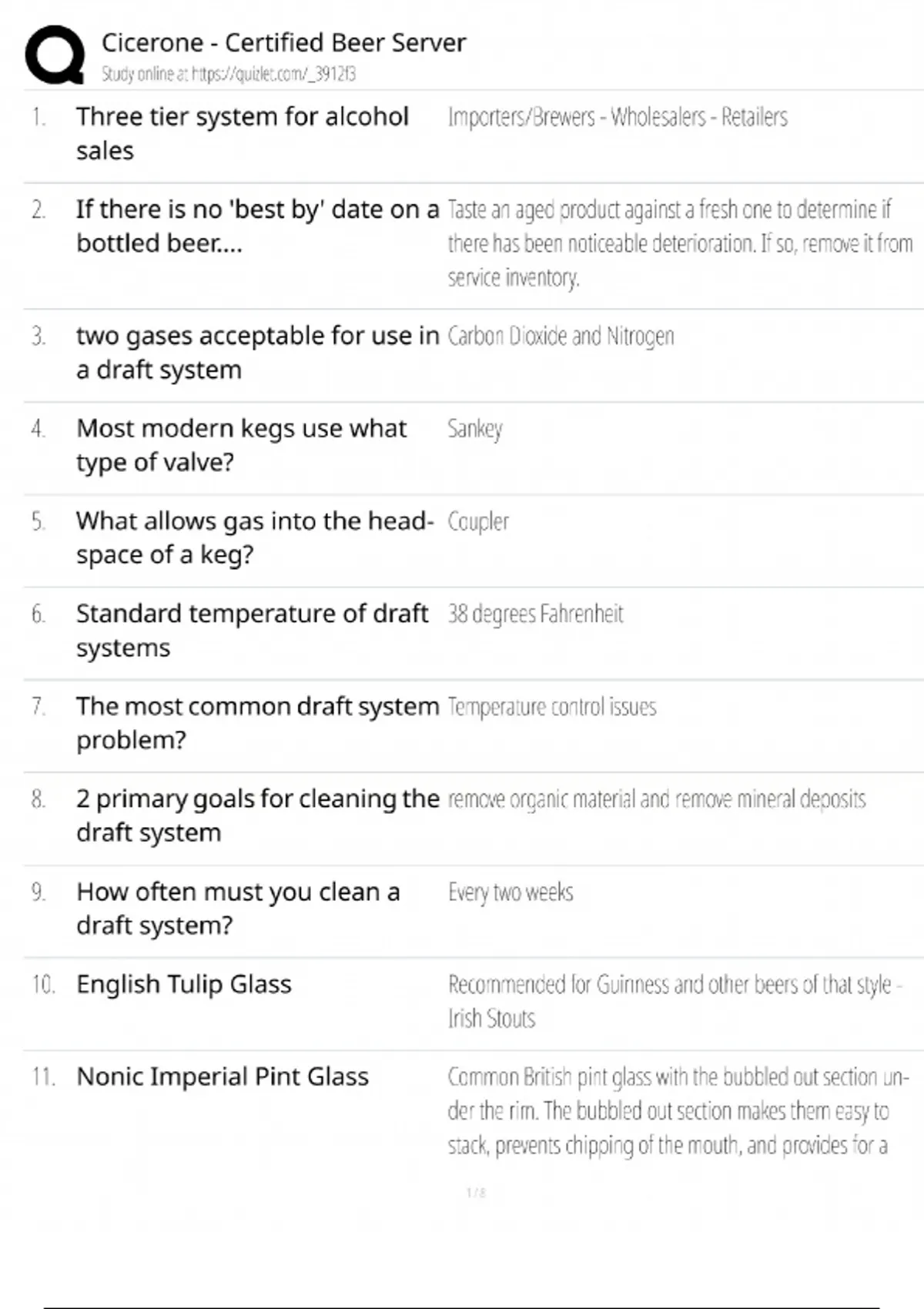
Task: Click the '38 degrees Fahrenheit' answer
Action: pos(536,614)
